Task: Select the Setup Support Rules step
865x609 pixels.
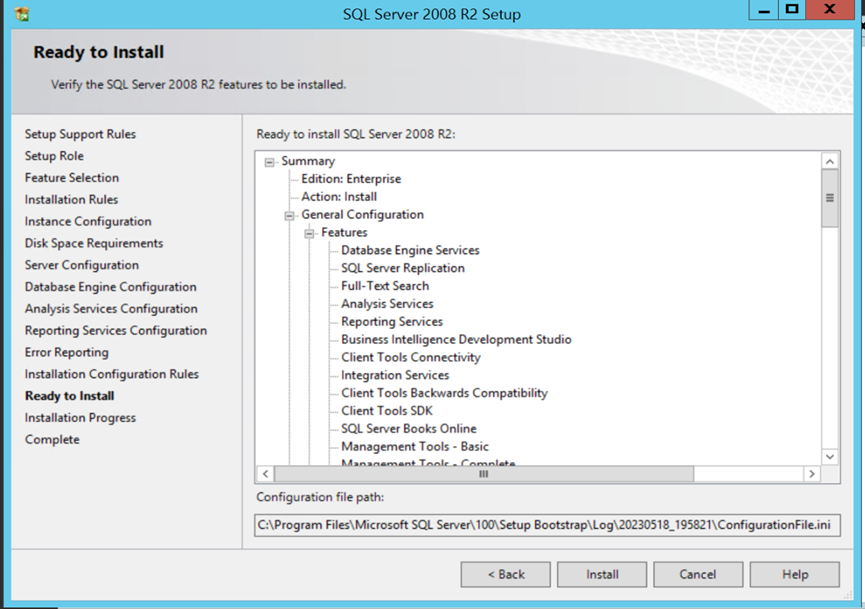Action: click(80, 134)
